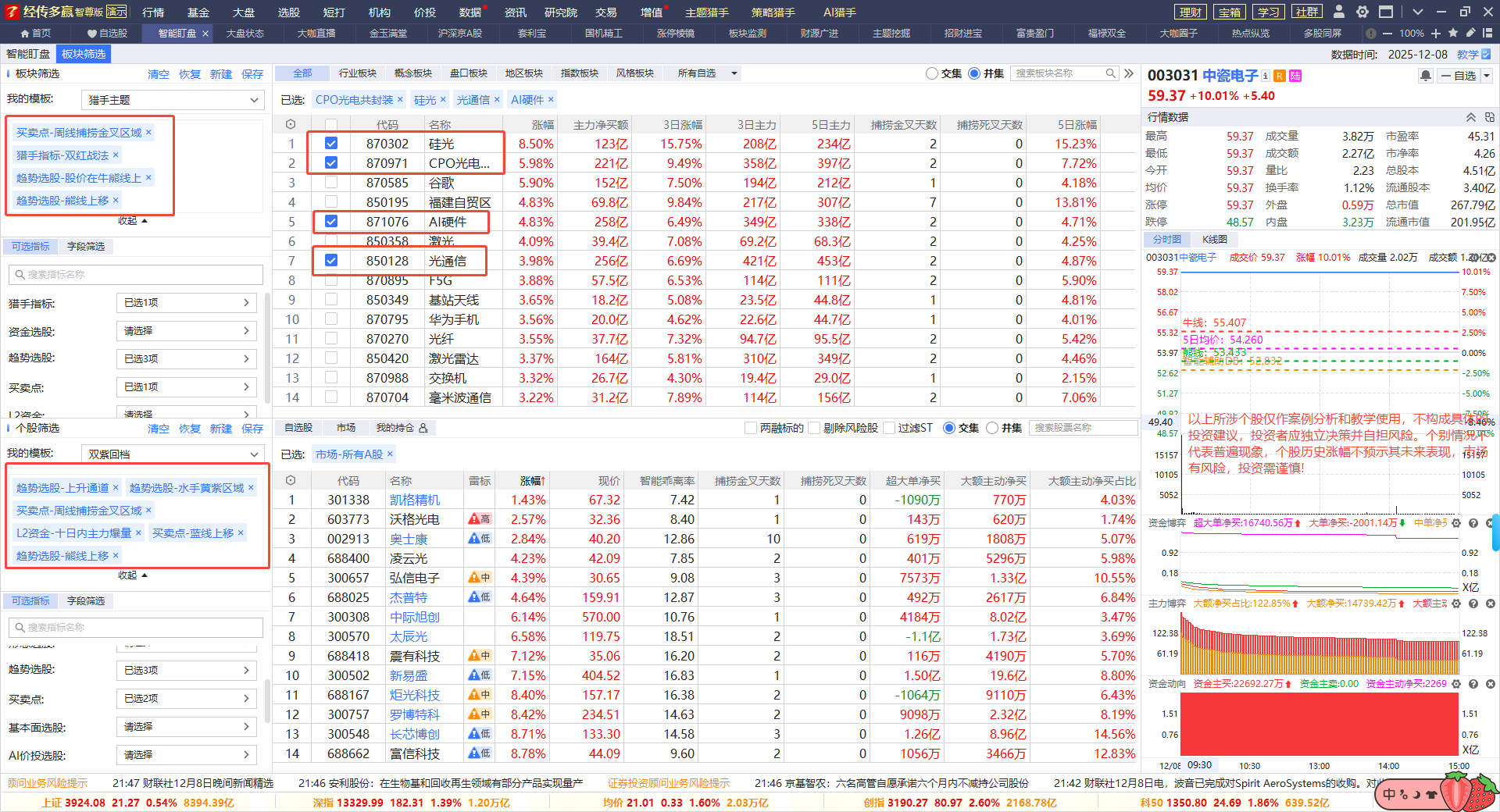Open the 凯格精机 stock link

click(x=415, y=500)
